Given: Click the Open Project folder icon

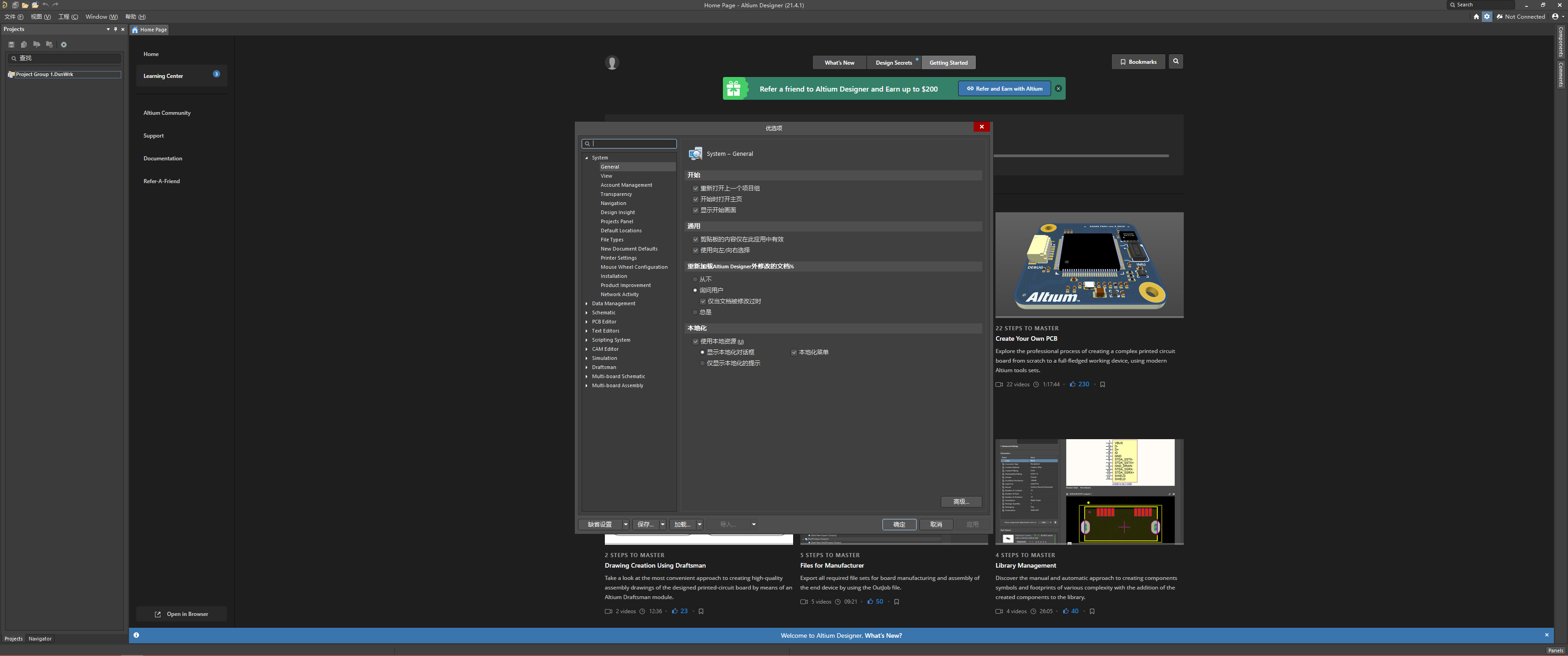Looking at the screenshot, I should [35, 5].
